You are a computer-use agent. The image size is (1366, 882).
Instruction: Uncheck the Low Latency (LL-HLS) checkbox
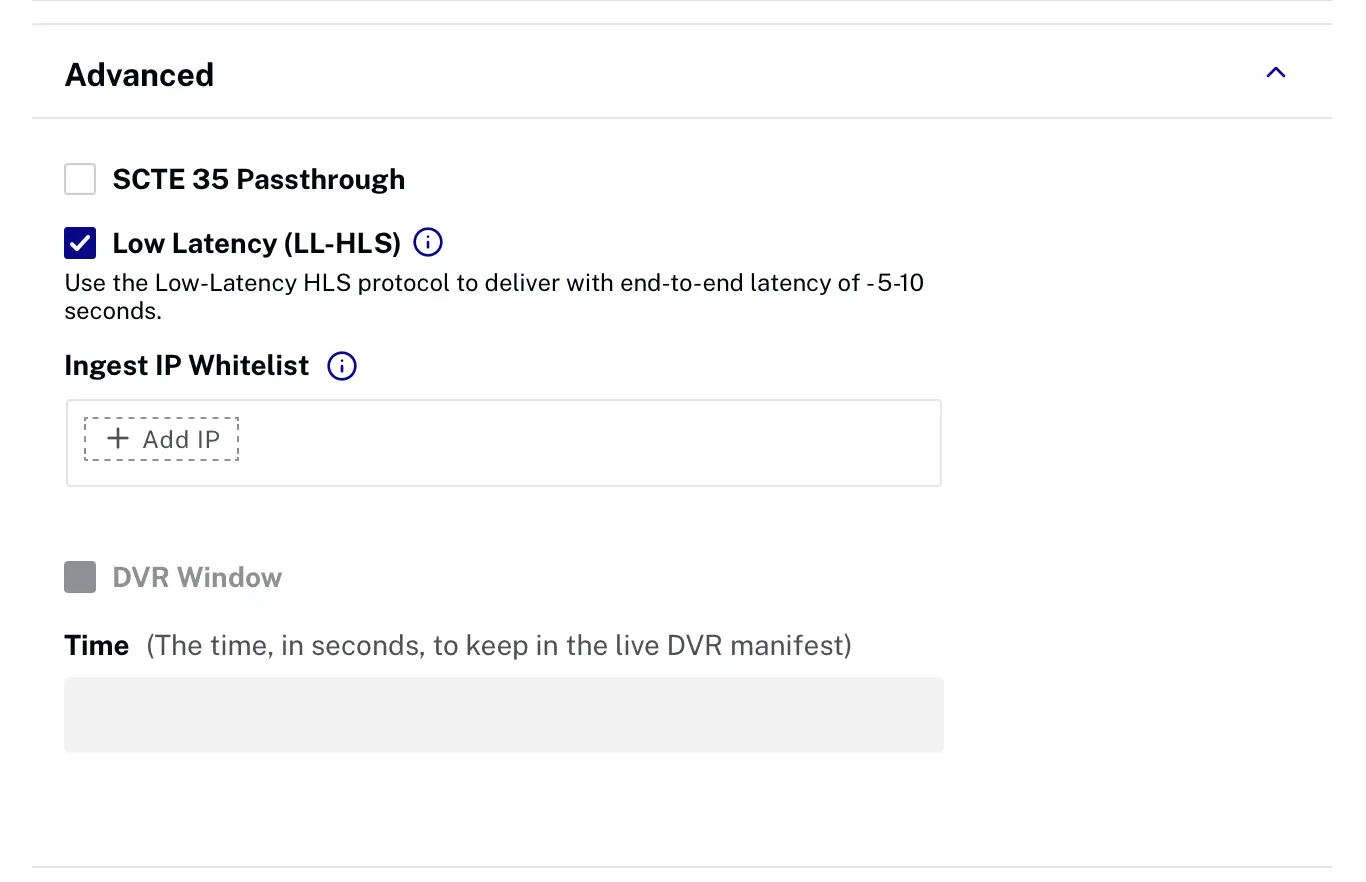tap(80, 243)
